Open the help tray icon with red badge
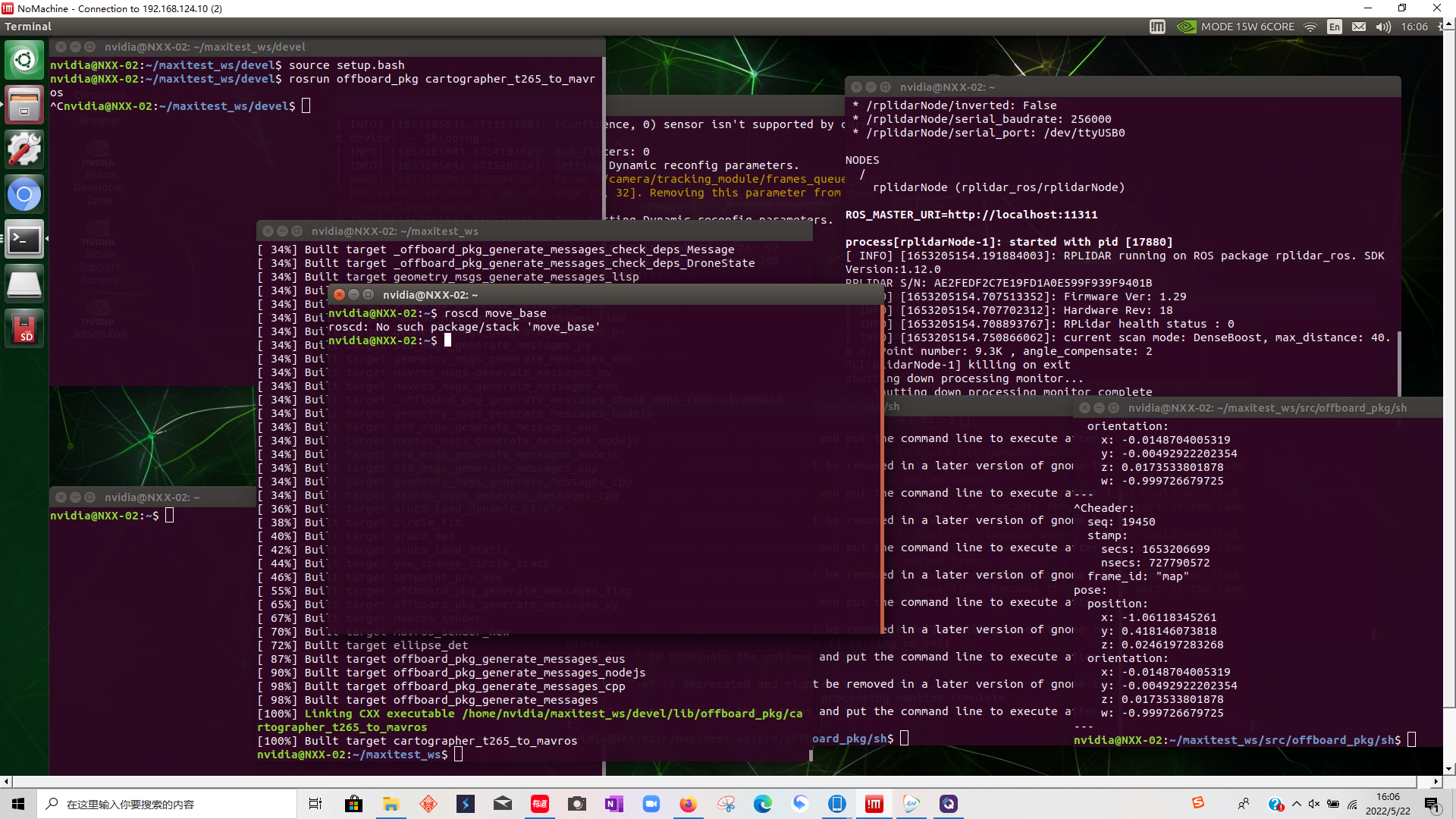This screenshot has height=819, width=1456. (1276, 804)
